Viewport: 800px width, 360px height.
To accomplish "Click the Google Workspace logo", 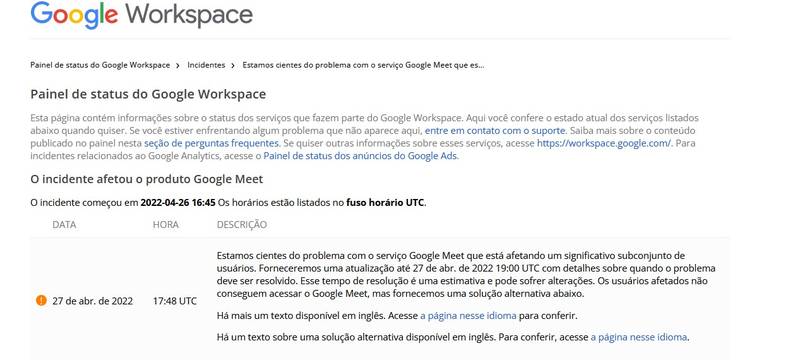I will 141,14.
